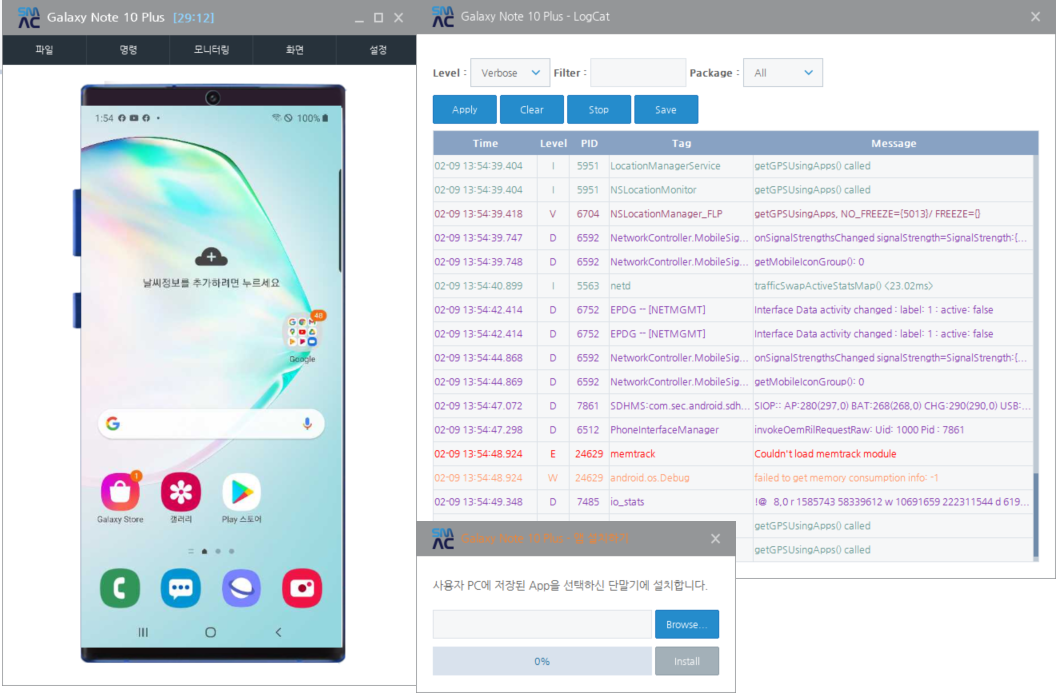
Task: Open the green Phone dialer icon
Action: [120, 588]
